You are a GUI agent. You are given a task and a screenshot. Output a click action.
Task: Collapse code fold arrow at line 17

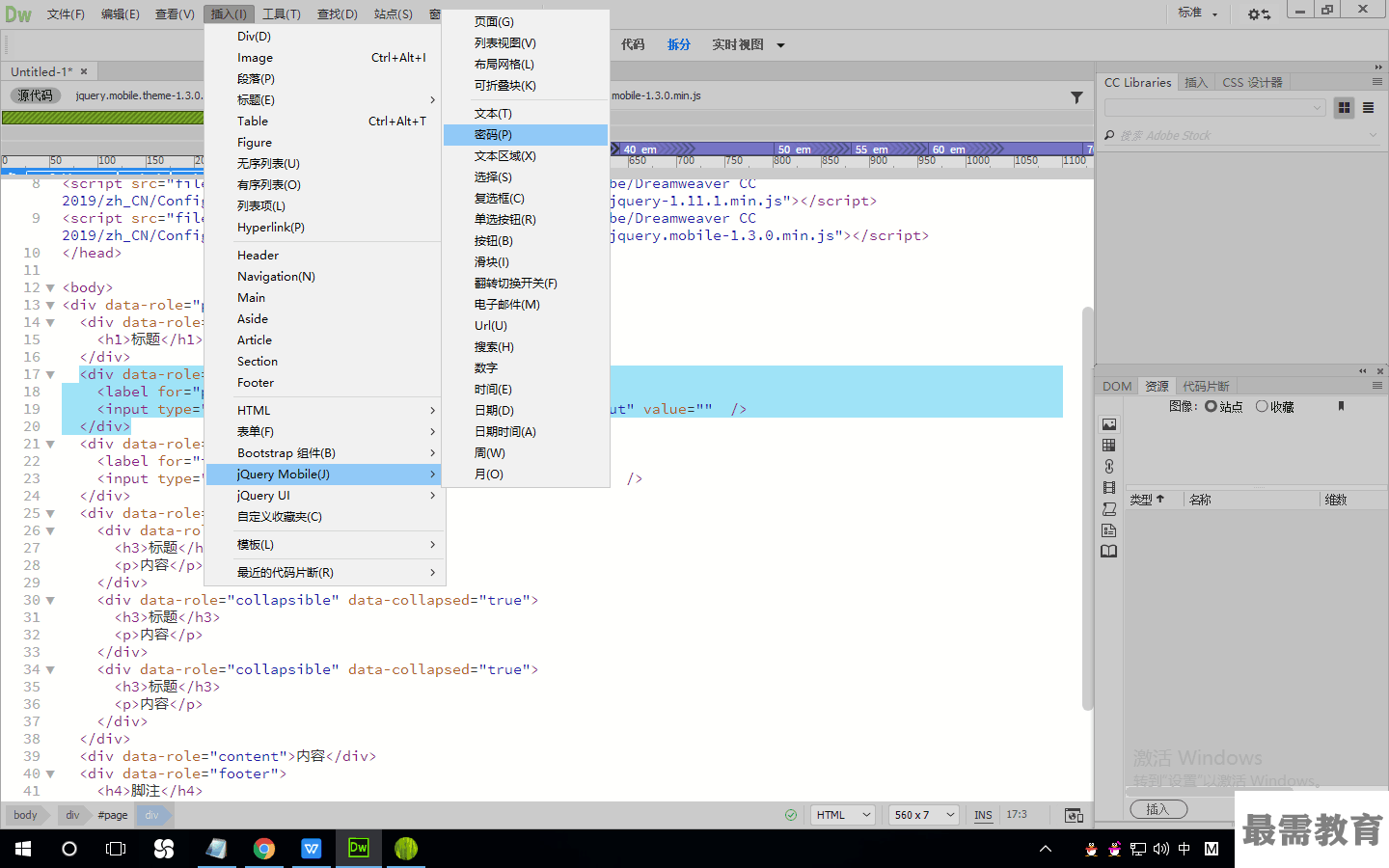click(x=50, y=375)
